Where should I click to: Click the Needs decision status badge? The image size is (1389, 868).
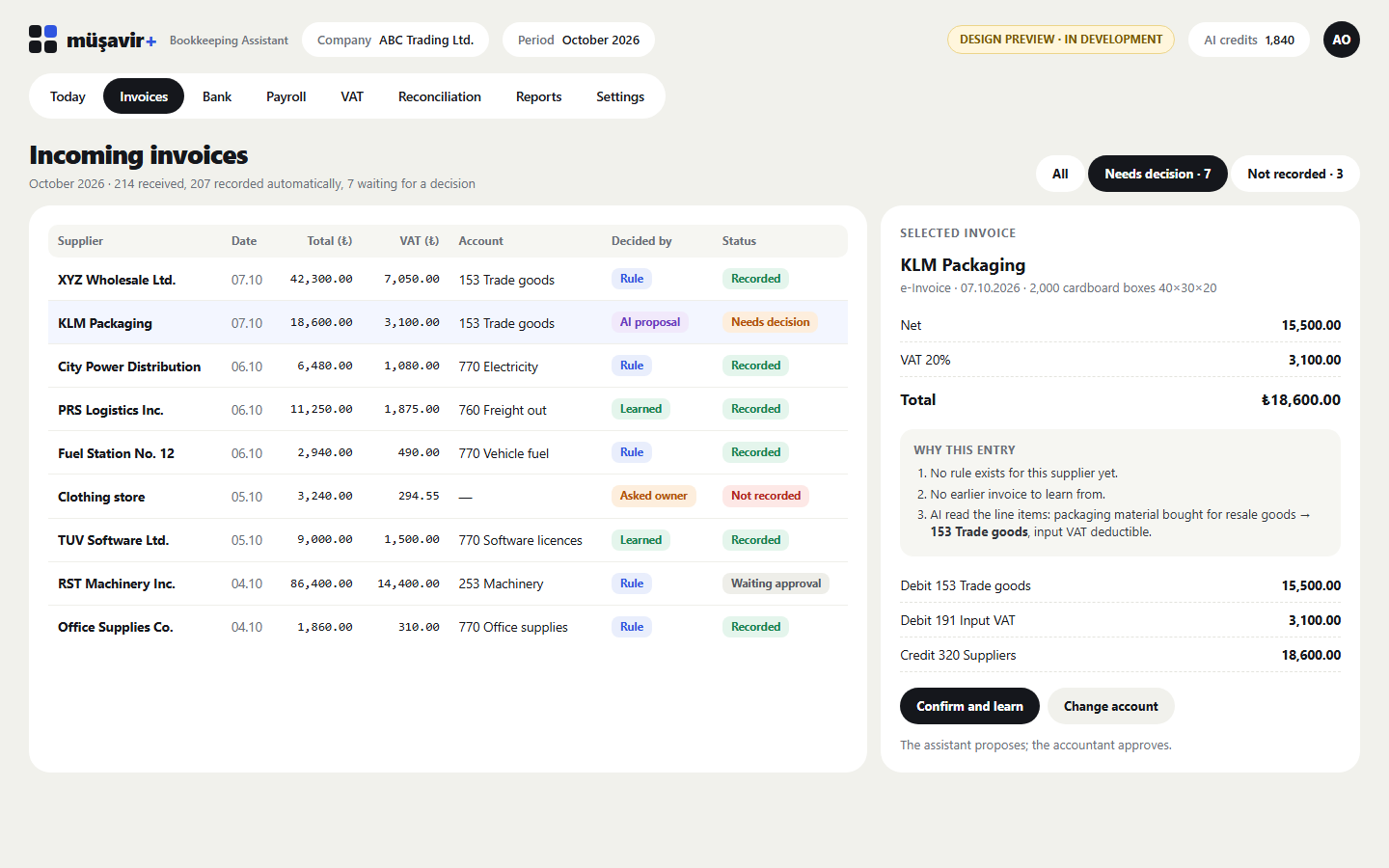coord(770,322)
